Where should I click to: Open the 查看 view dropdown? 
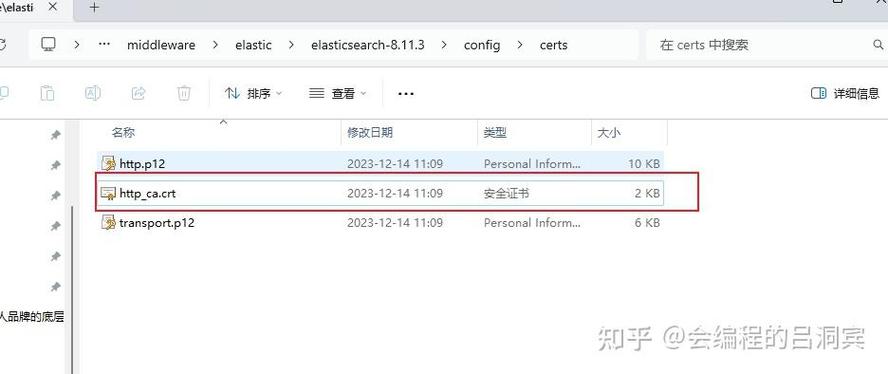pos(338,94)
